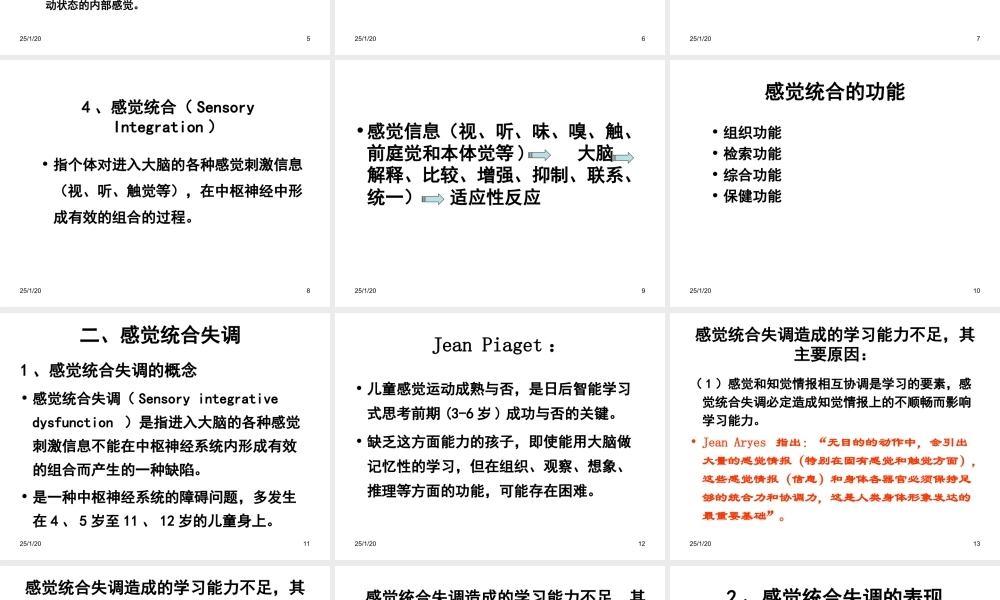Image resolution: width=1000 pixels, height=600 pixels.
Task: Select the slide titled "二、感觉统合失调"
Action: coord(166,430)
